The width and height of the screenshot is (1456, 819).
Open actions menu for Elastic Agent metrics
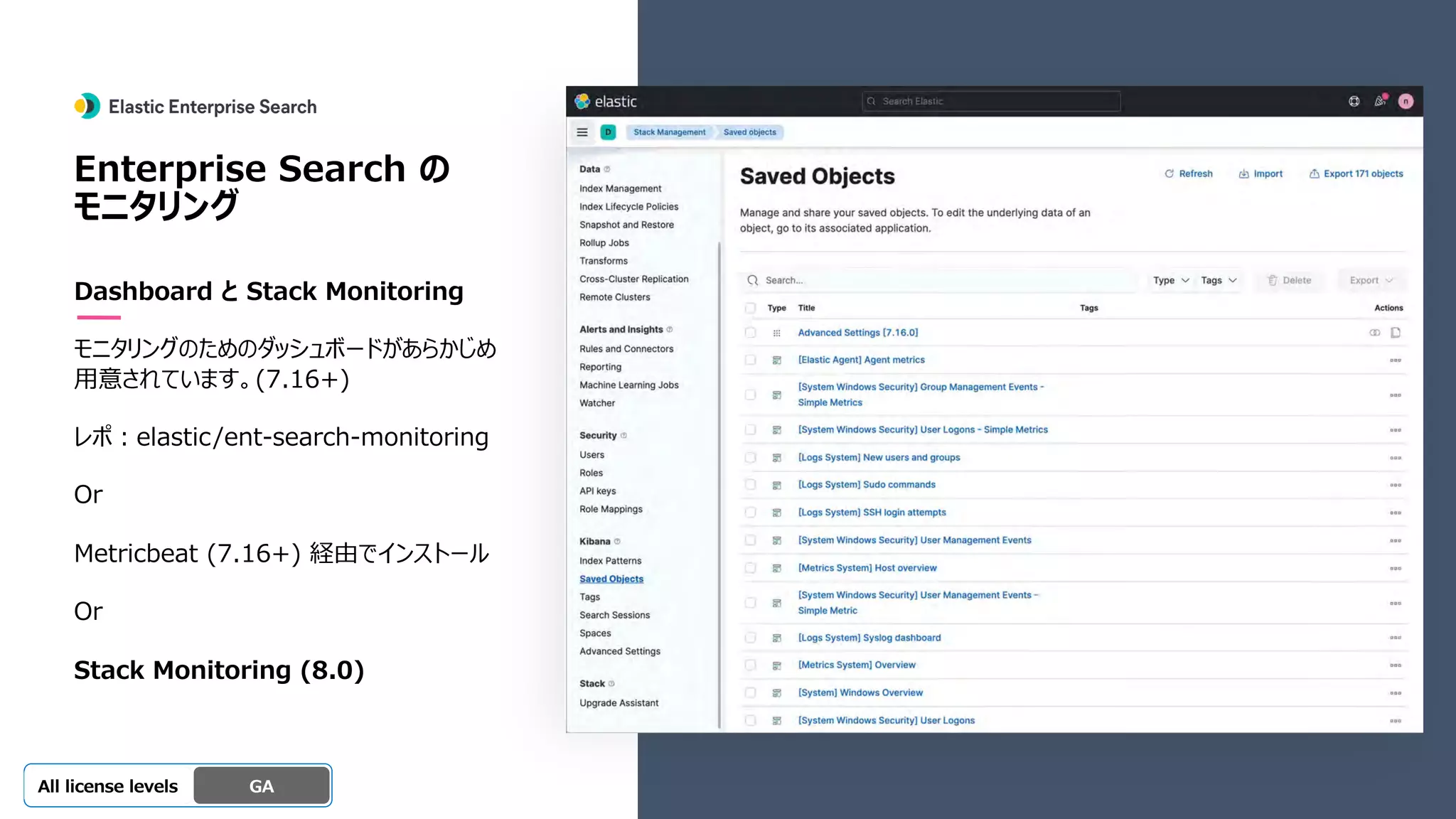click(x=1396, y=360)
